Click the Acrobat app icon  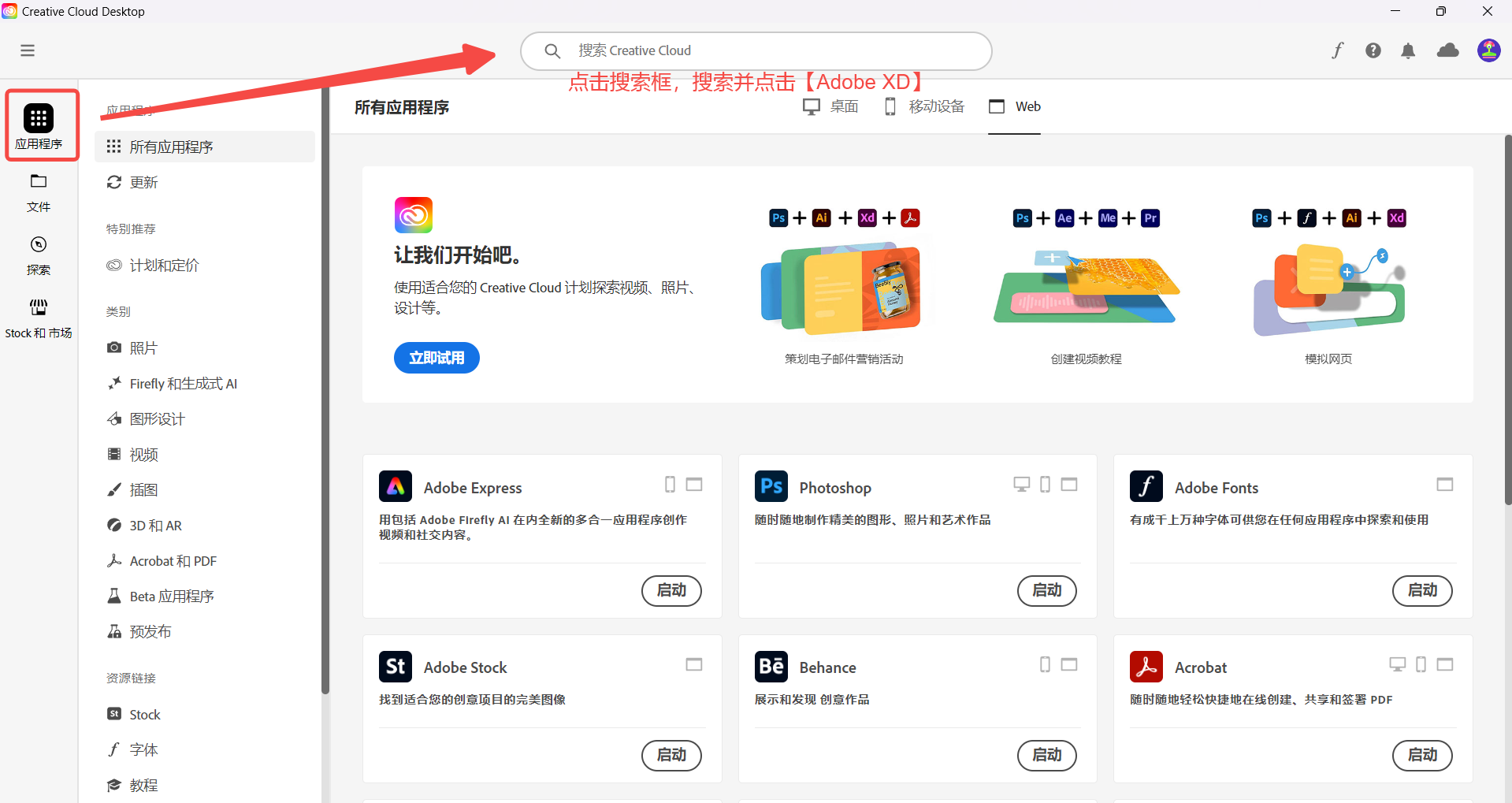coord(1146,667)
